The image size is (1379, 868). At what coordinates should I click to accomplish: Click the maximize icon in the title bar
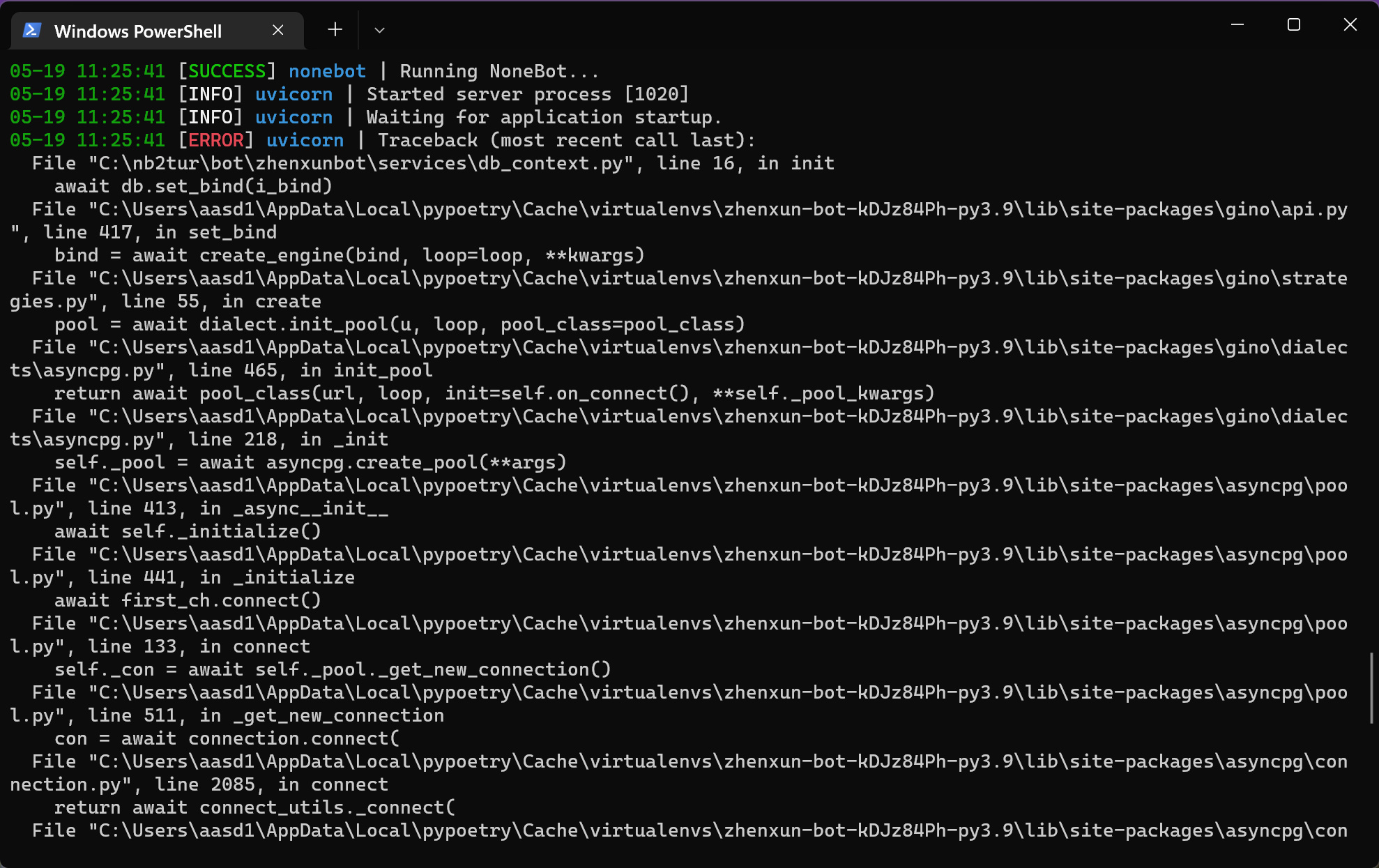point(1293,24)
